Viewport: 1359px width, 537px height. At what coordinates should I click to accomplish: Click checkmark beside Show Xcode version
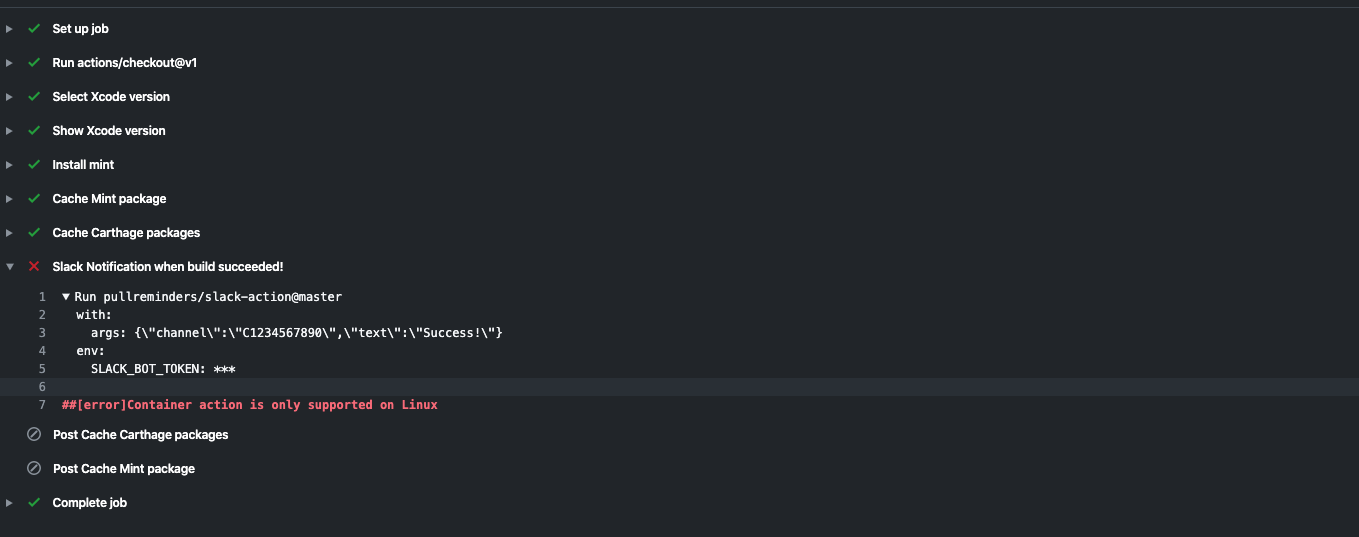34,131
